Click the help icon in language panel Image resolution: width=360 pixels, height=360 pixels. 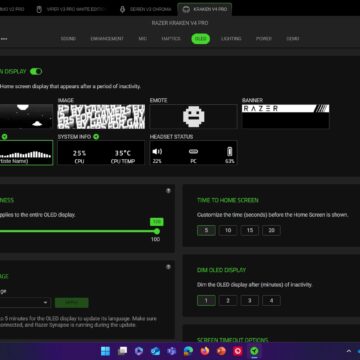point(168,267)
